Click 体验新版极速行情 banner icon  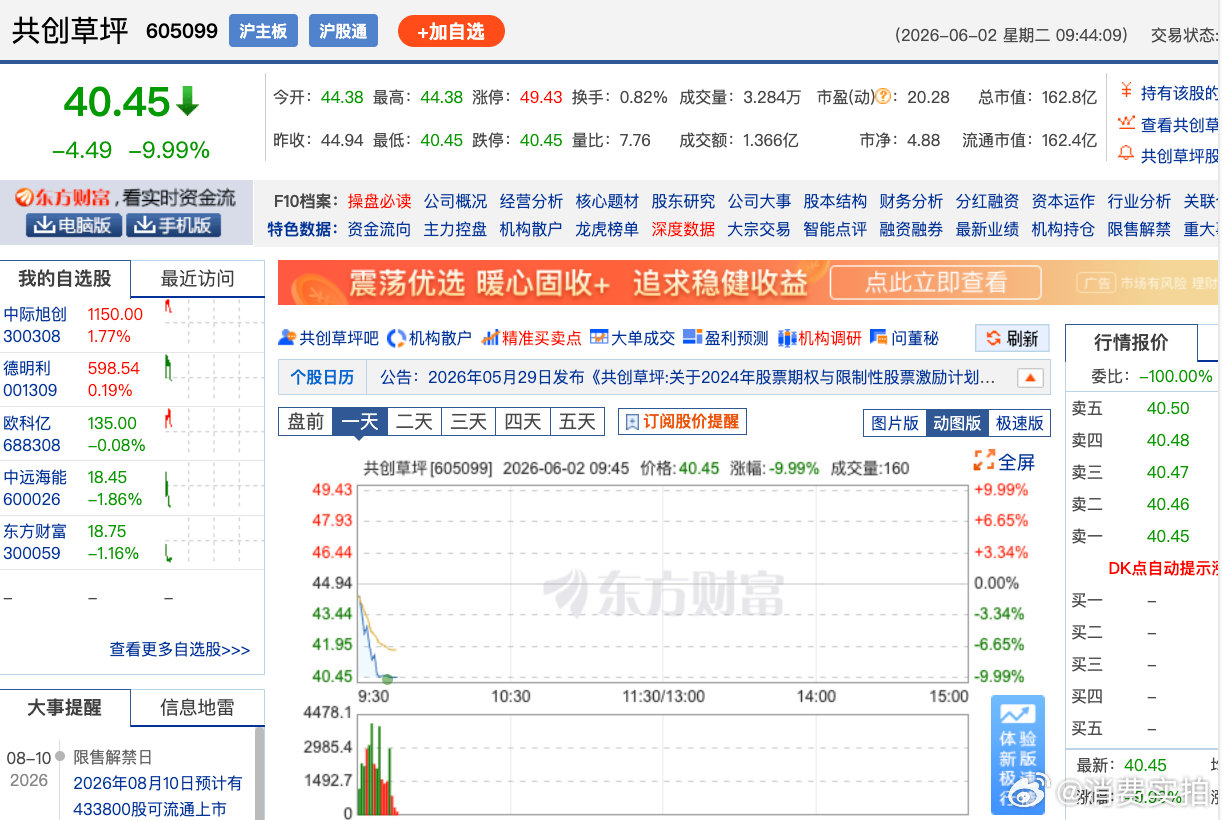1018,754
